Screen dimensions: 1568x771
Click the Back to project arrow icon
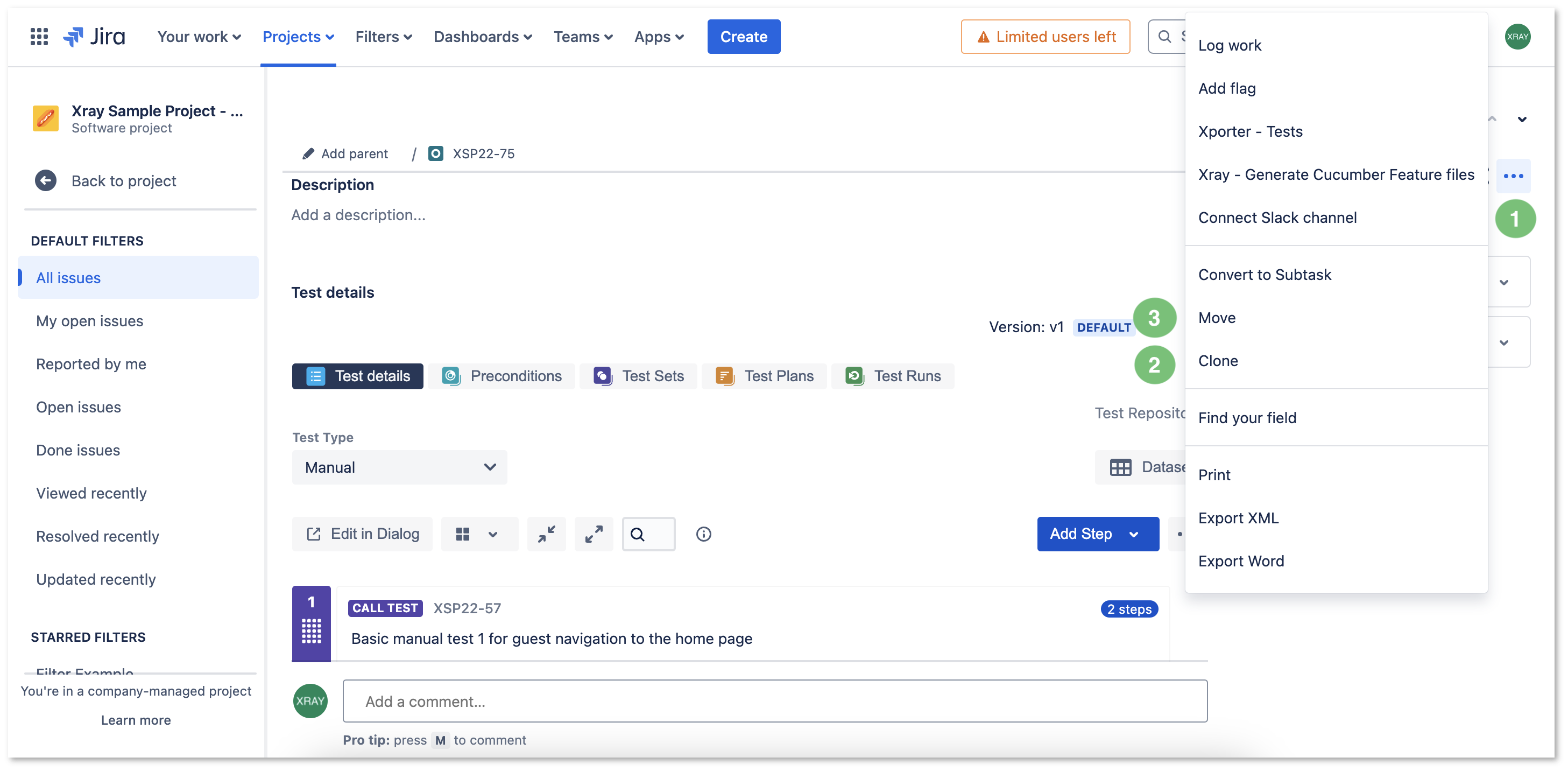tap(46, 181)
